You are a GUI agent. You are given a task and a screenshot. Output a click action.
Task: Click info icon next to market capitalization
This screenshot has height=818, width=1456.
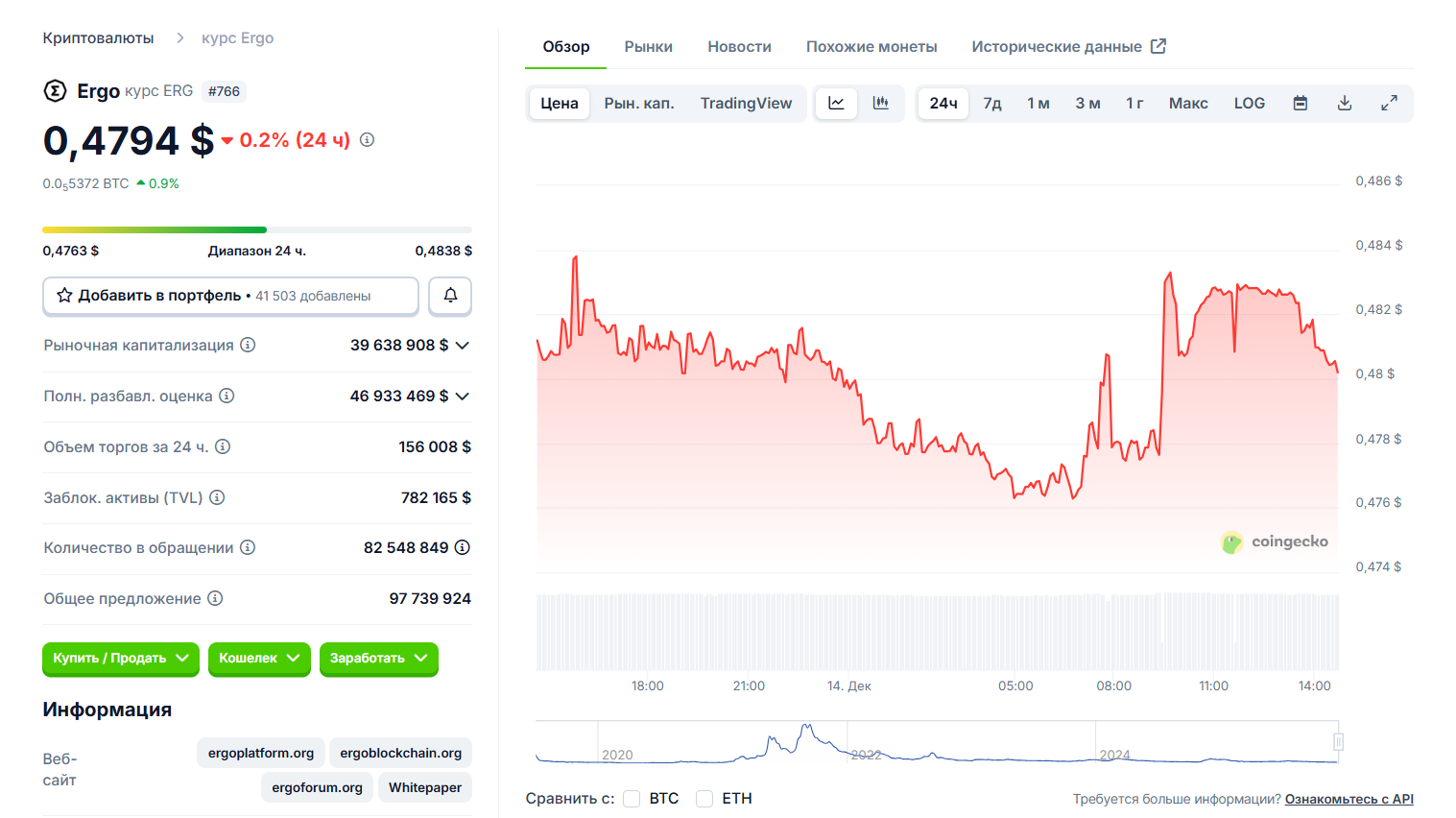coord(248,345)
